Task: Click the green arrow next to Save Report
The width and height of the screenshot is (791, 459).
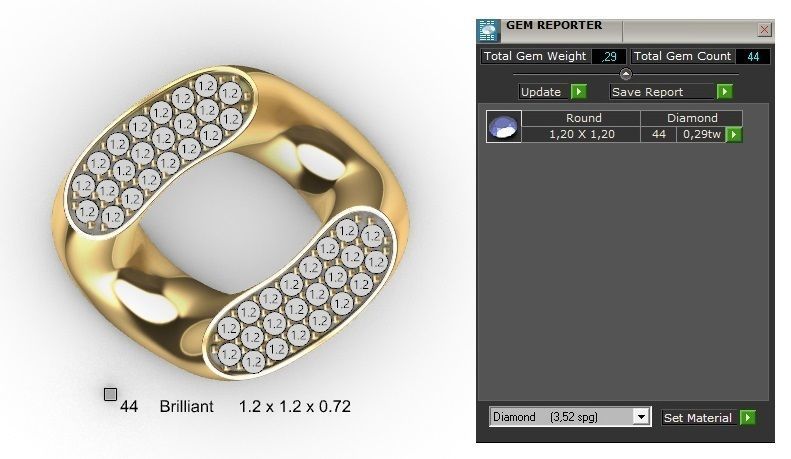Action: pyautogui.click(x=724, y=91)
